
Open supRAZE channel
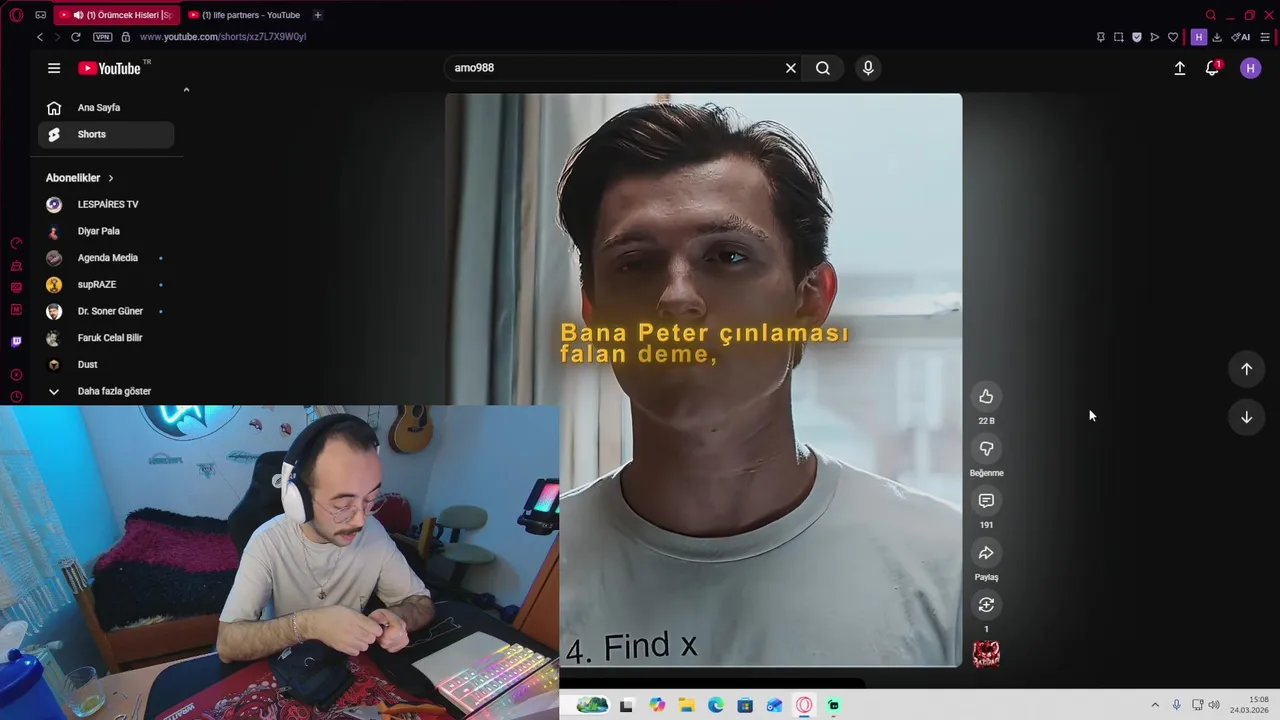point(106,284)
